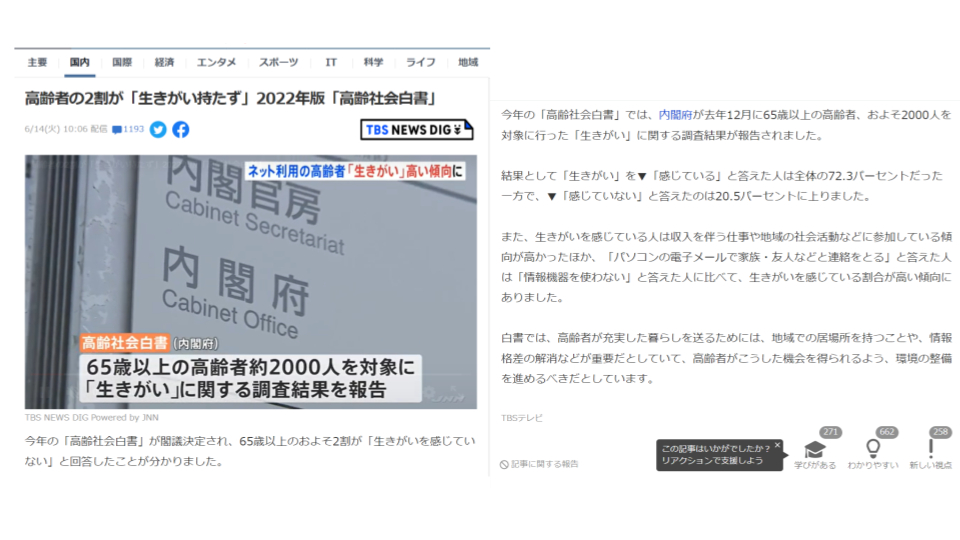Go to the エンタメ tab
The image size is (960, 540).
coord(216,62)
